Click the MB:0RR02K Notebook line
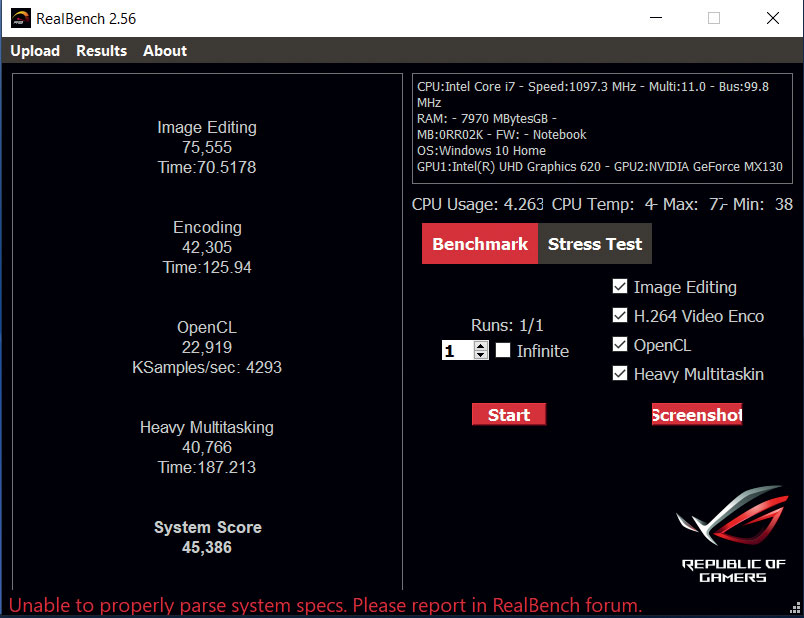Viewport: 804px width, 618px height. (501, 134)
